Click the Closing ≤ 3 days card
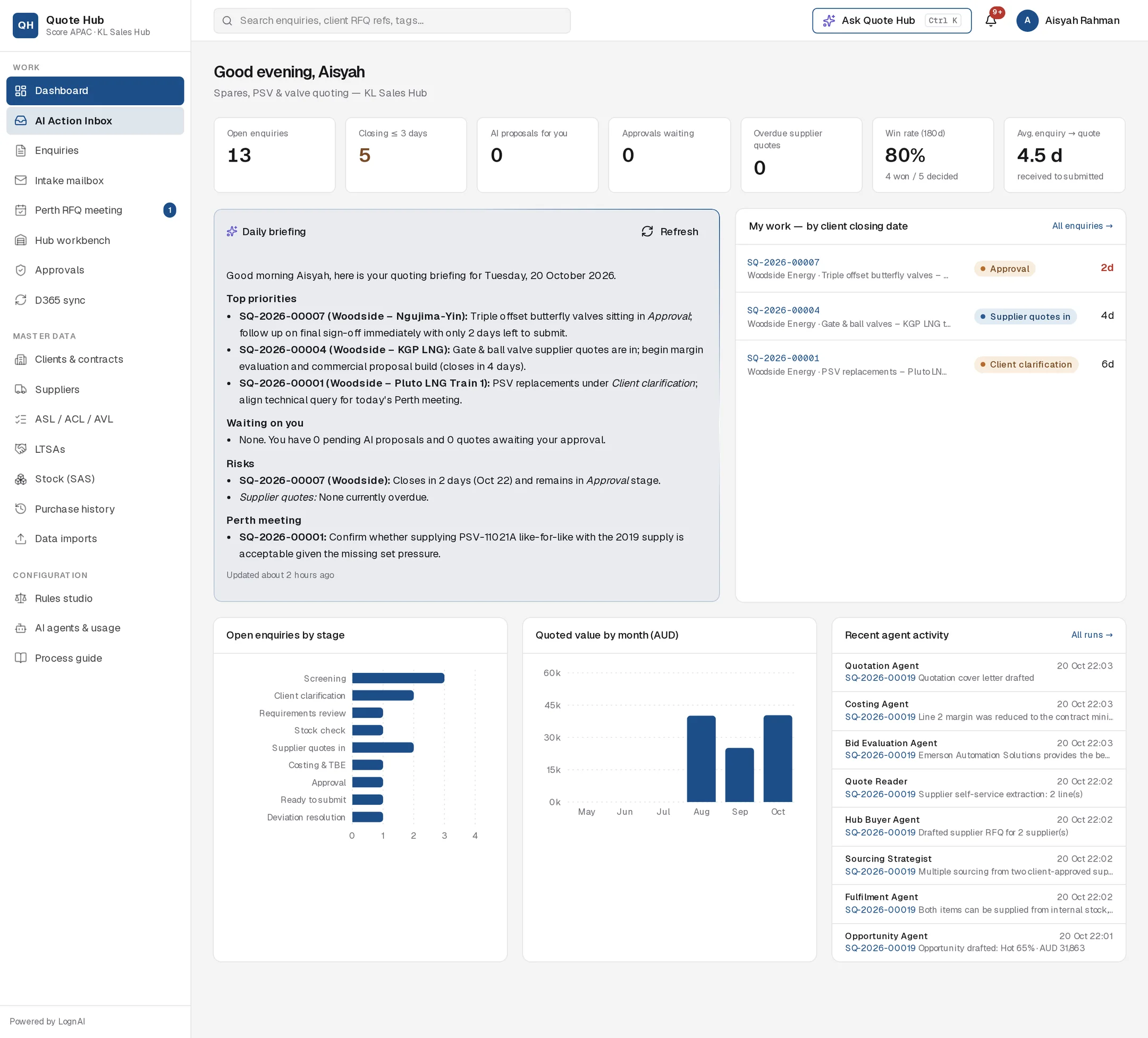The height and width of the screenshot is (1038, 1148). [x=406, y=155]
